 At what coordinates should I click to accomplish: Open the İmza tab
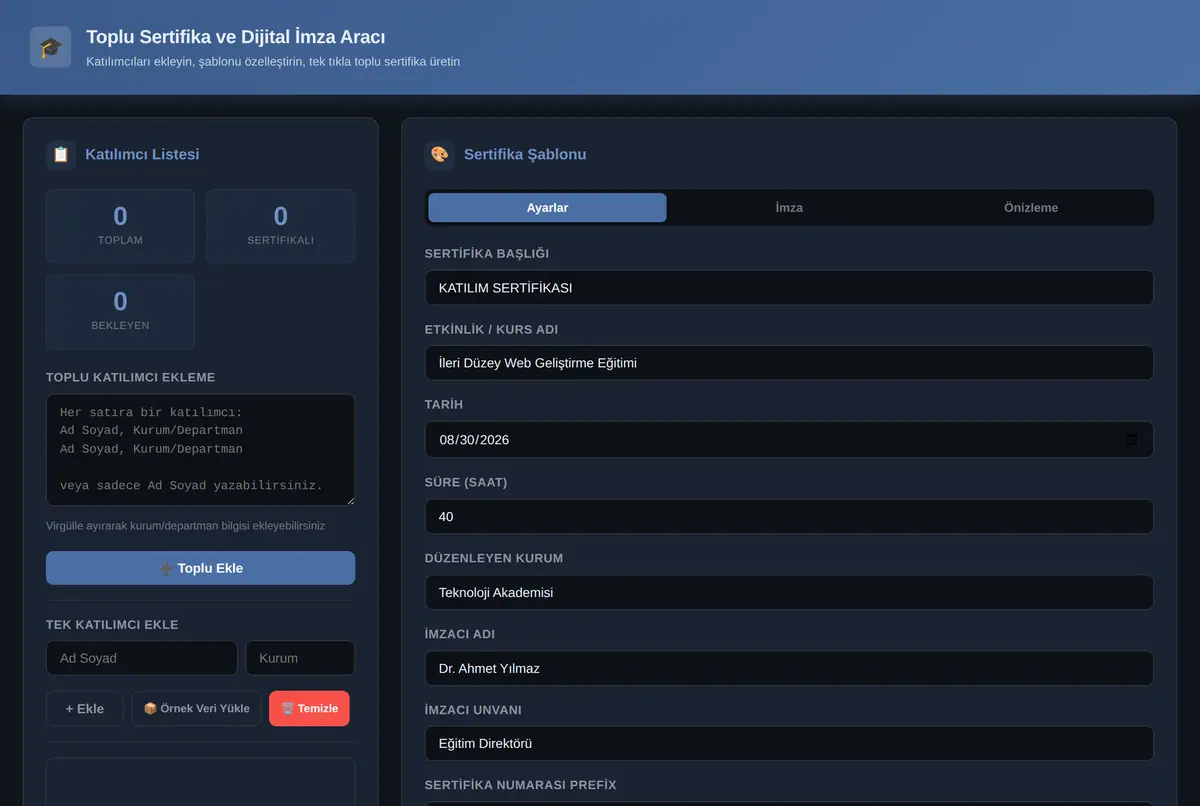point(789,207)
